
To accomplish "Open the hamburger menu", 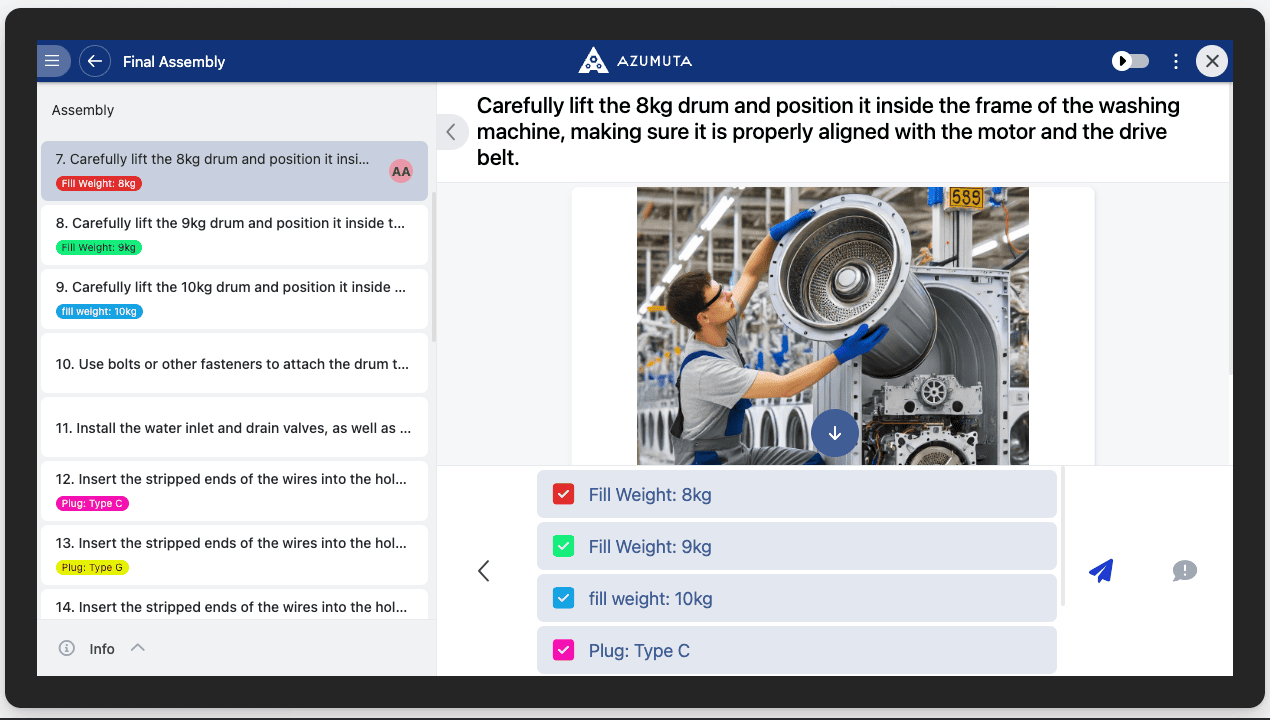I will [x=53, y=61].
